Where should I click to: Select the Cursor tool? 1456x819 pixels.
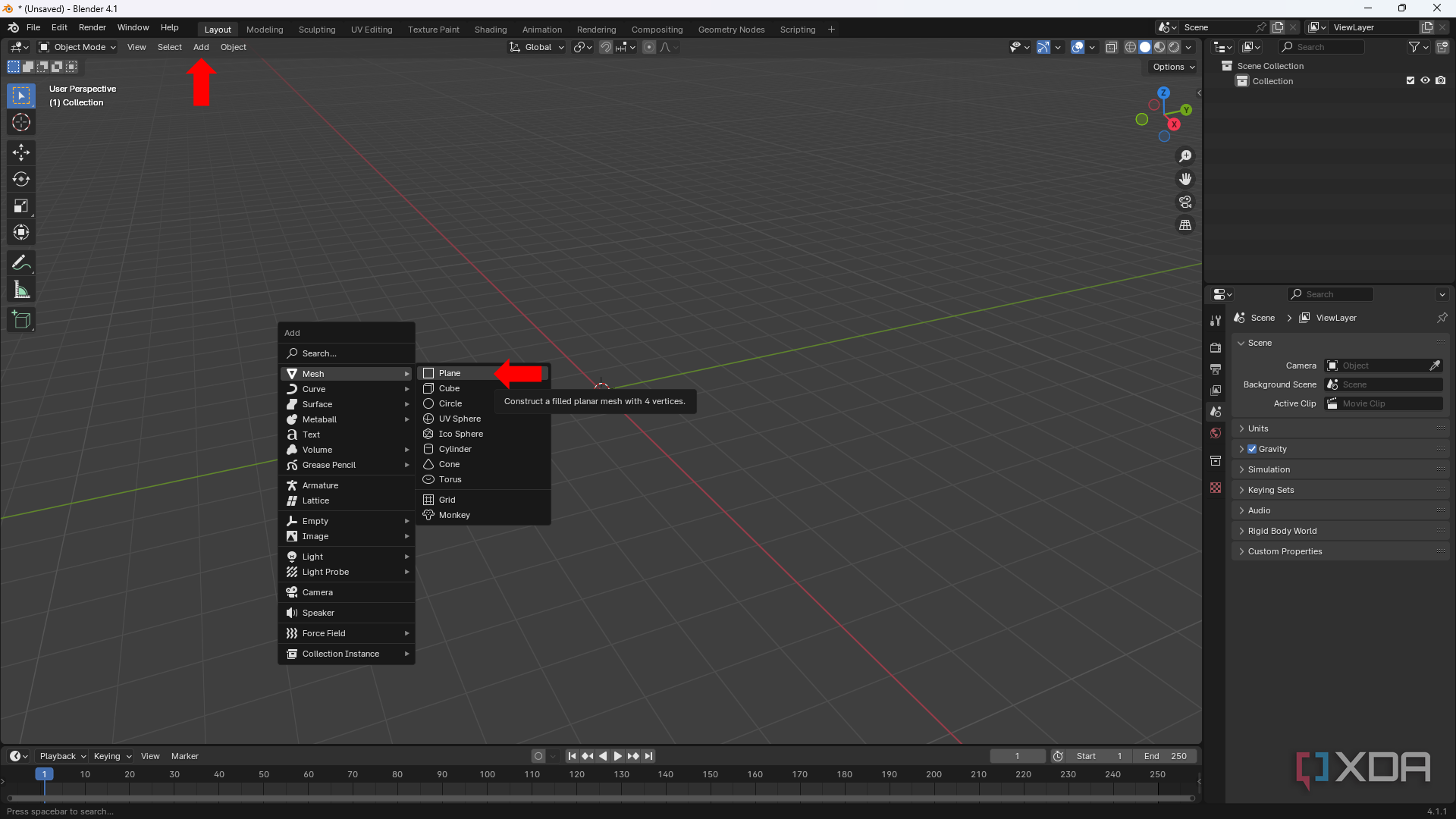click(x=20, y=122)
